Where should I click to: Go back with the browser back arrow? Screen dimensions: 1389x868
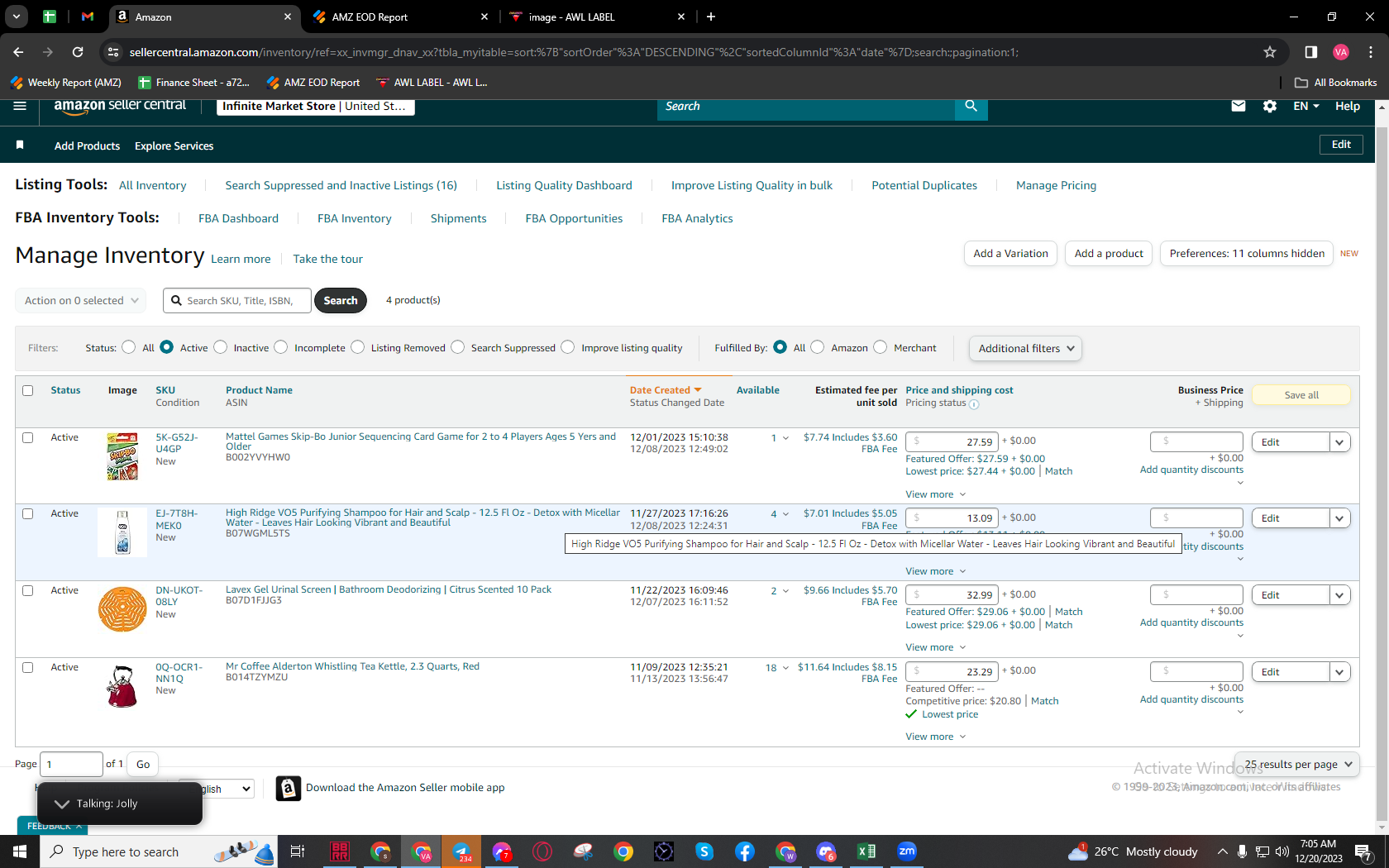tap(18, 52)
